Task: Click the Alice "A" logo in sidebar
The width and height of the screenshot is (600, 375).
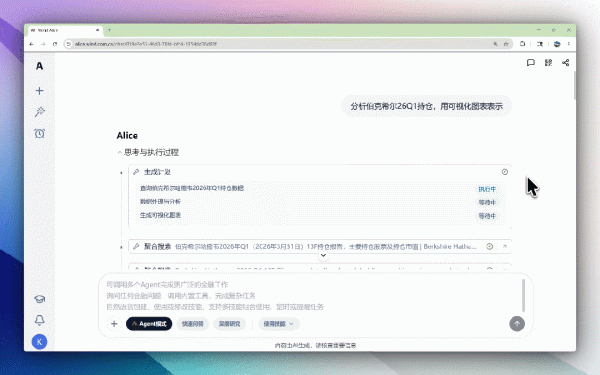Action: (x=39, y=66)
